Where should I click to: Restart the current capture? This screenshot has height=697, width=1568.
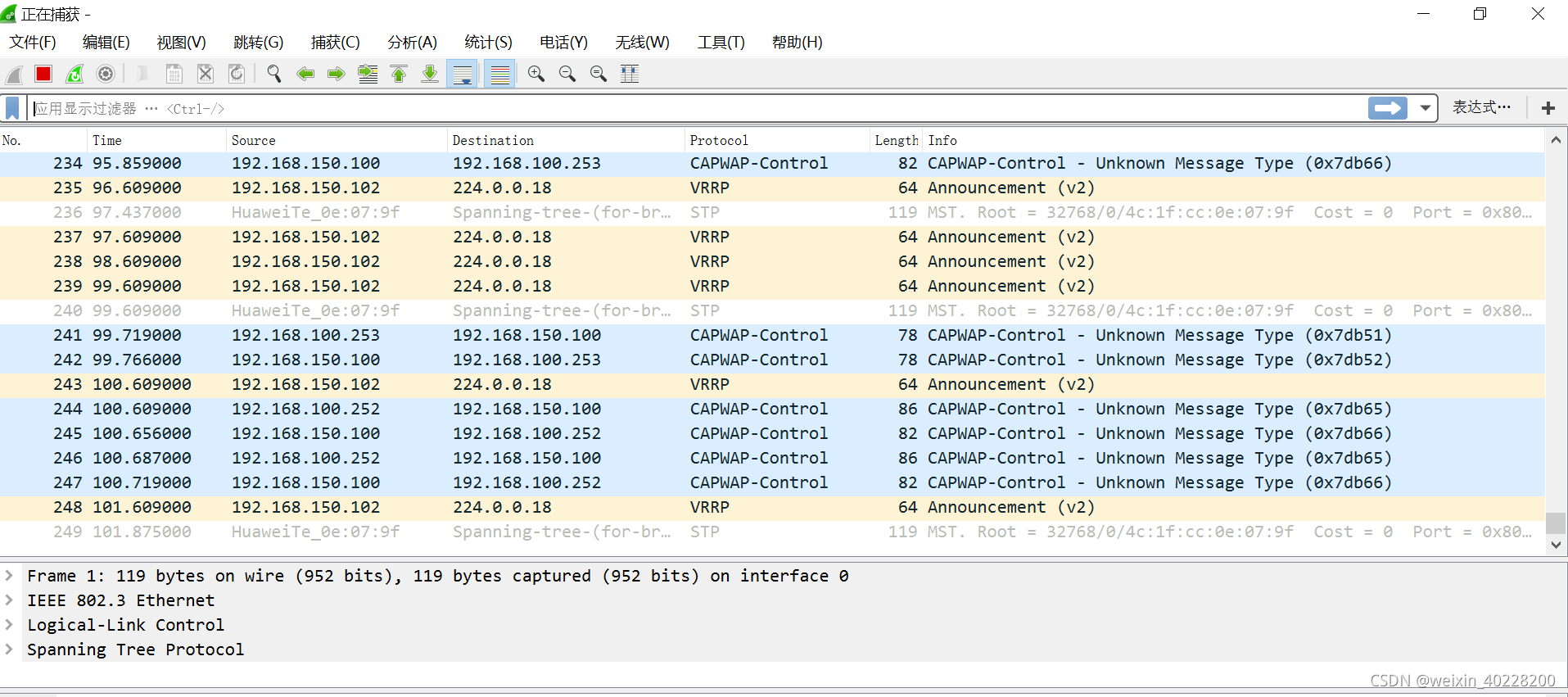point(75,75)
